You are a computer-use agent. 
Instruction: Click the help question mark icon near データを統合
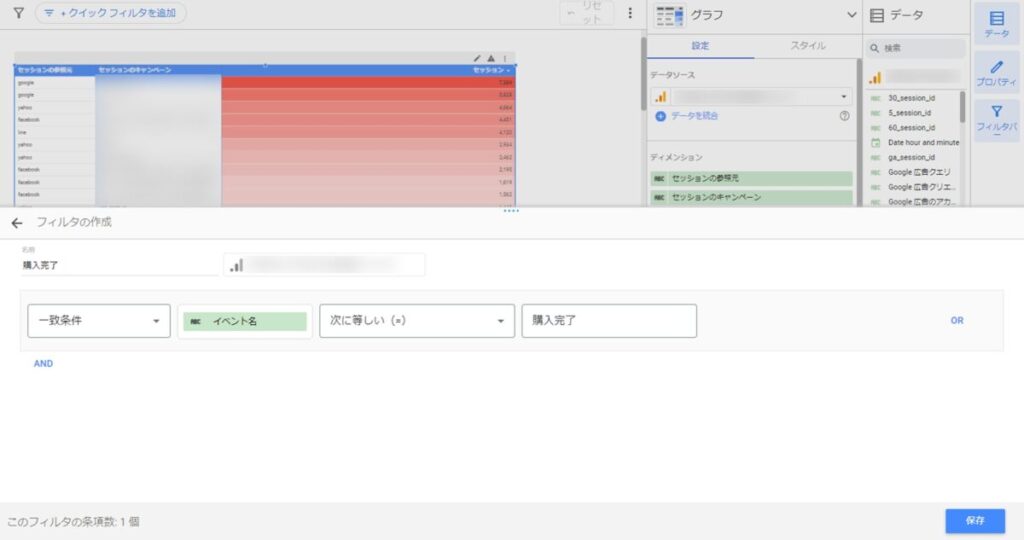[844, 116]
